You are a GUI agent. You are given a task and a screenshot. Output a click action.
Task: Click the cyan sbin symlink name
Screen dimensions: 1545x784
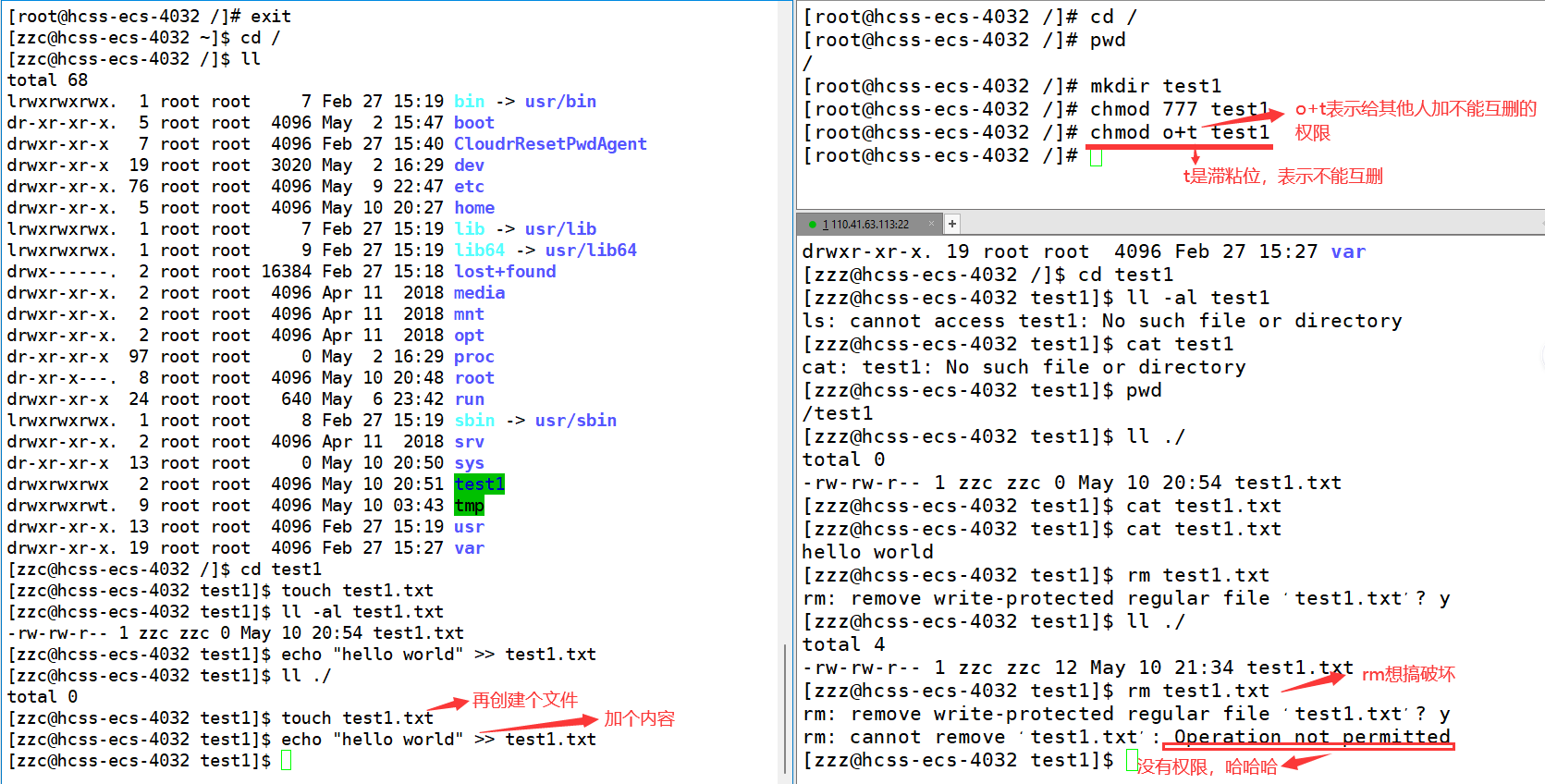(x=474, y=421)
